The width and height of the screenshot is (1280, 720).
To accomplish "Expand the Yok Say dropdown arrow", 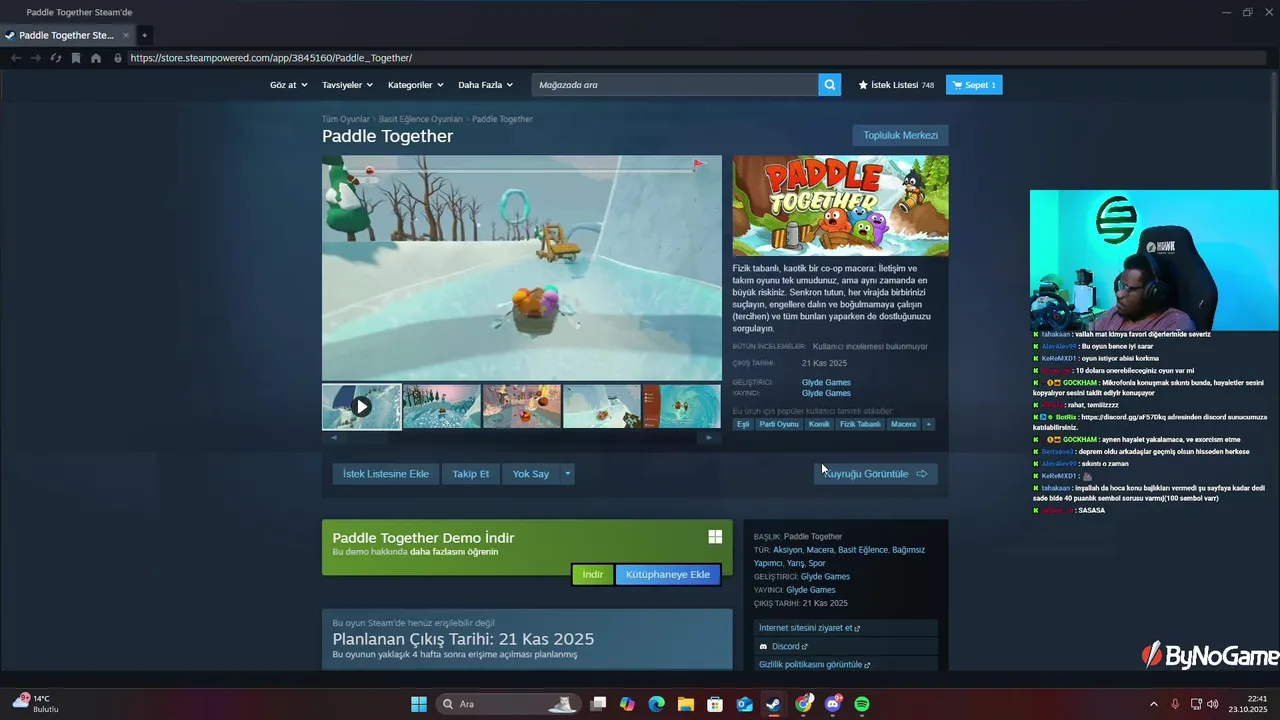I will (567, 474).
